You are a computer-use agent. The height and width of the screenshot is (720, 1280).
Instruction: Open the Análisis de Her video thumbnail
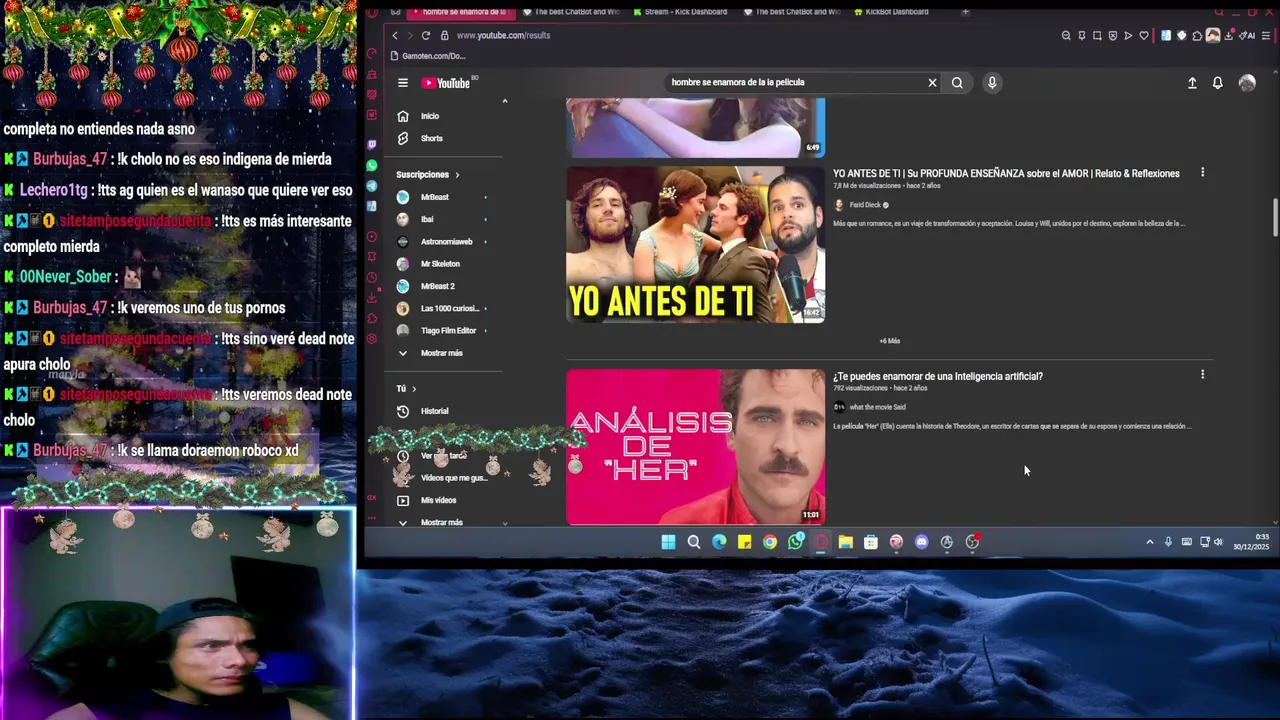coord(695,447)
